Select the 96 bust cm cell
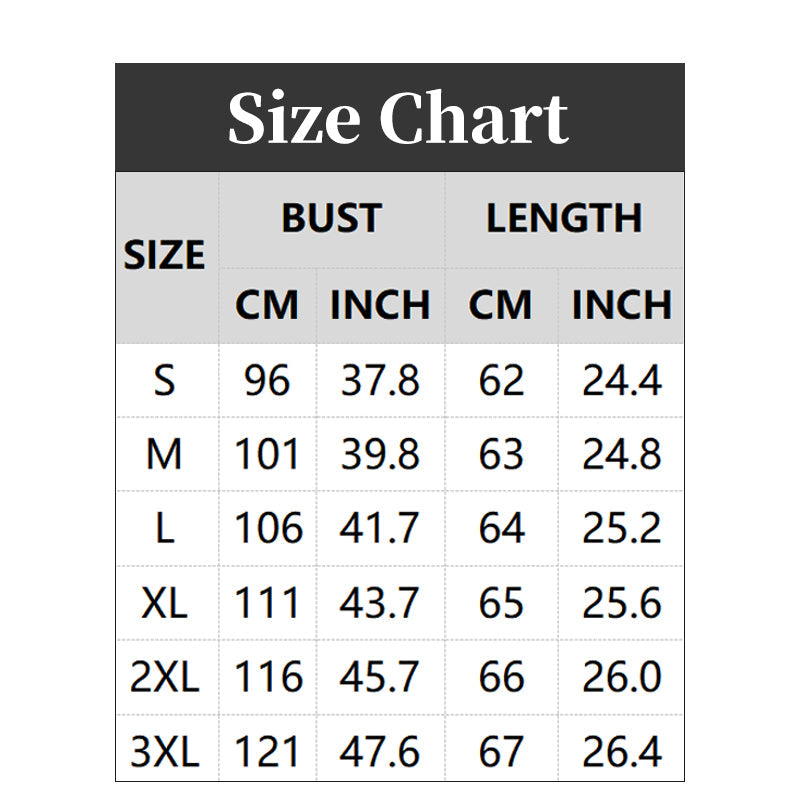Image resolution: width=800 pixels, height=800 pixels. click(x=267, y=380)
